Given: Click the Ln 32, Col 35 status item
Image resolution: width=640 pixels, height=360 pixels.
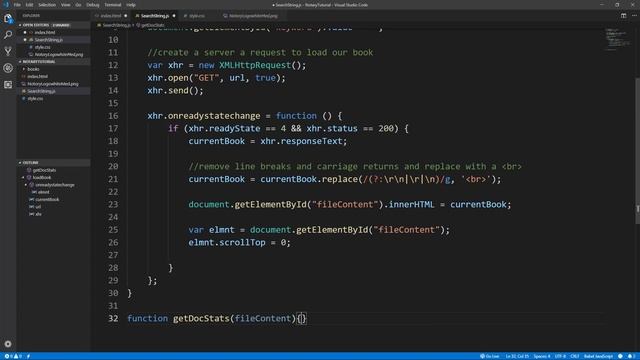Looking at the screenshot, I should tap(517, 356).
